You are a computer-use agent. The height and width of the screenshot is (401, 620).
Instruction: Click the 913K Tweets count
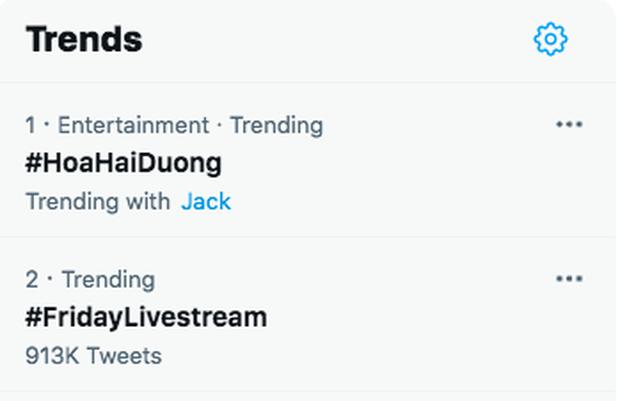point(93,355)
